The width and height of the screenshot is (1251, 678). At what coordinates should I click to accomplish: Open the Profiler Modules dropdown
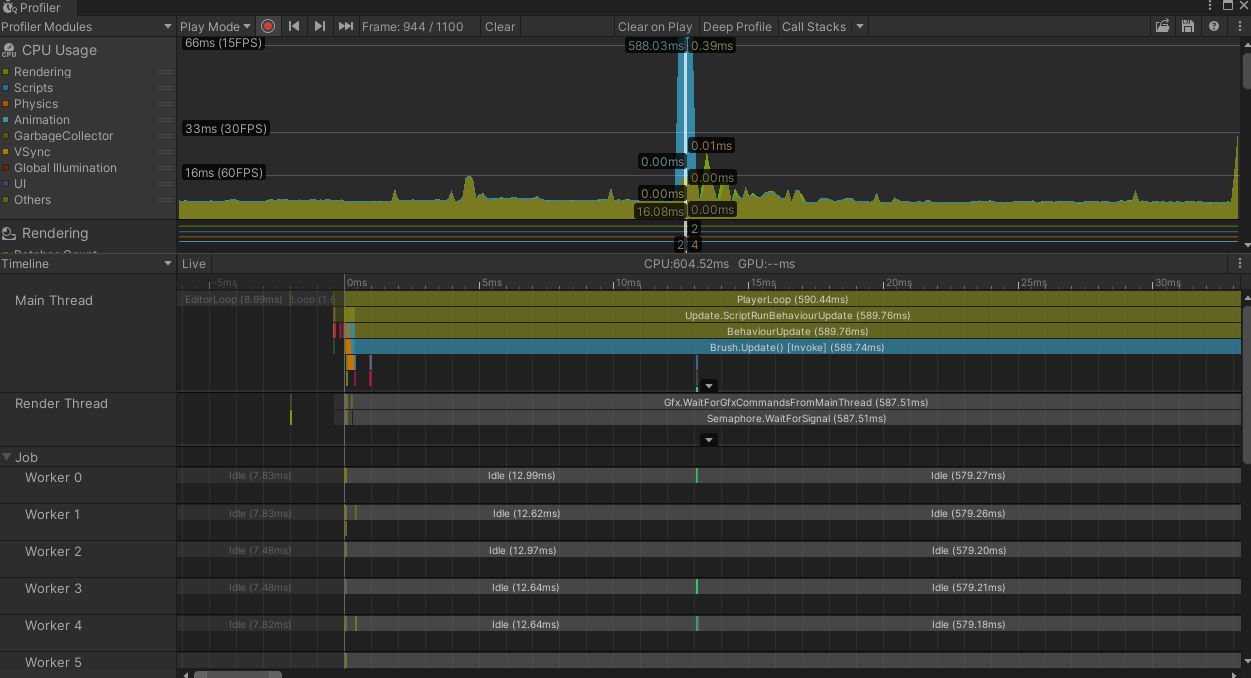pyautogui.click(x=88, y=27)
